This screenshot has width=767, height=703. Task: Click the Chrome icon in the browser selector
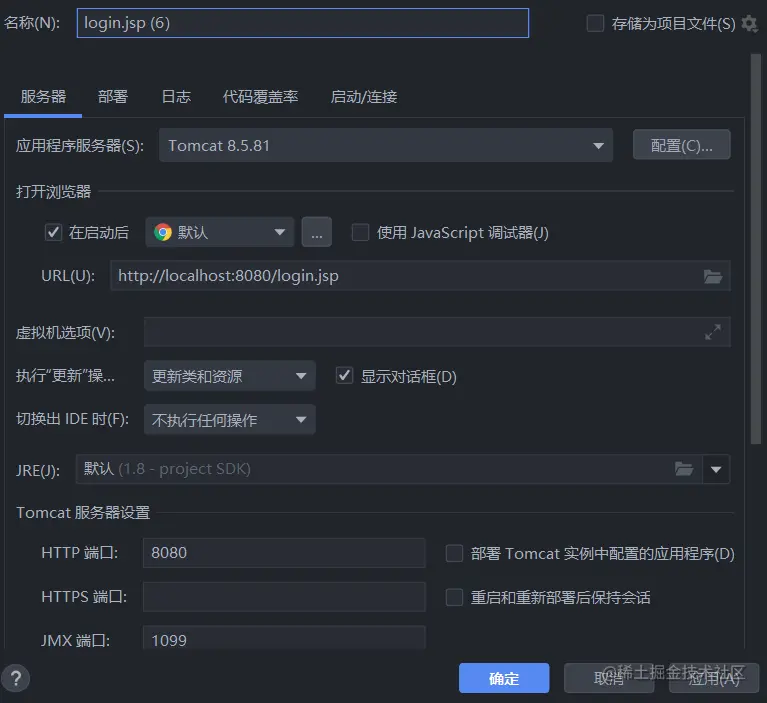click(x=163, y=232)
